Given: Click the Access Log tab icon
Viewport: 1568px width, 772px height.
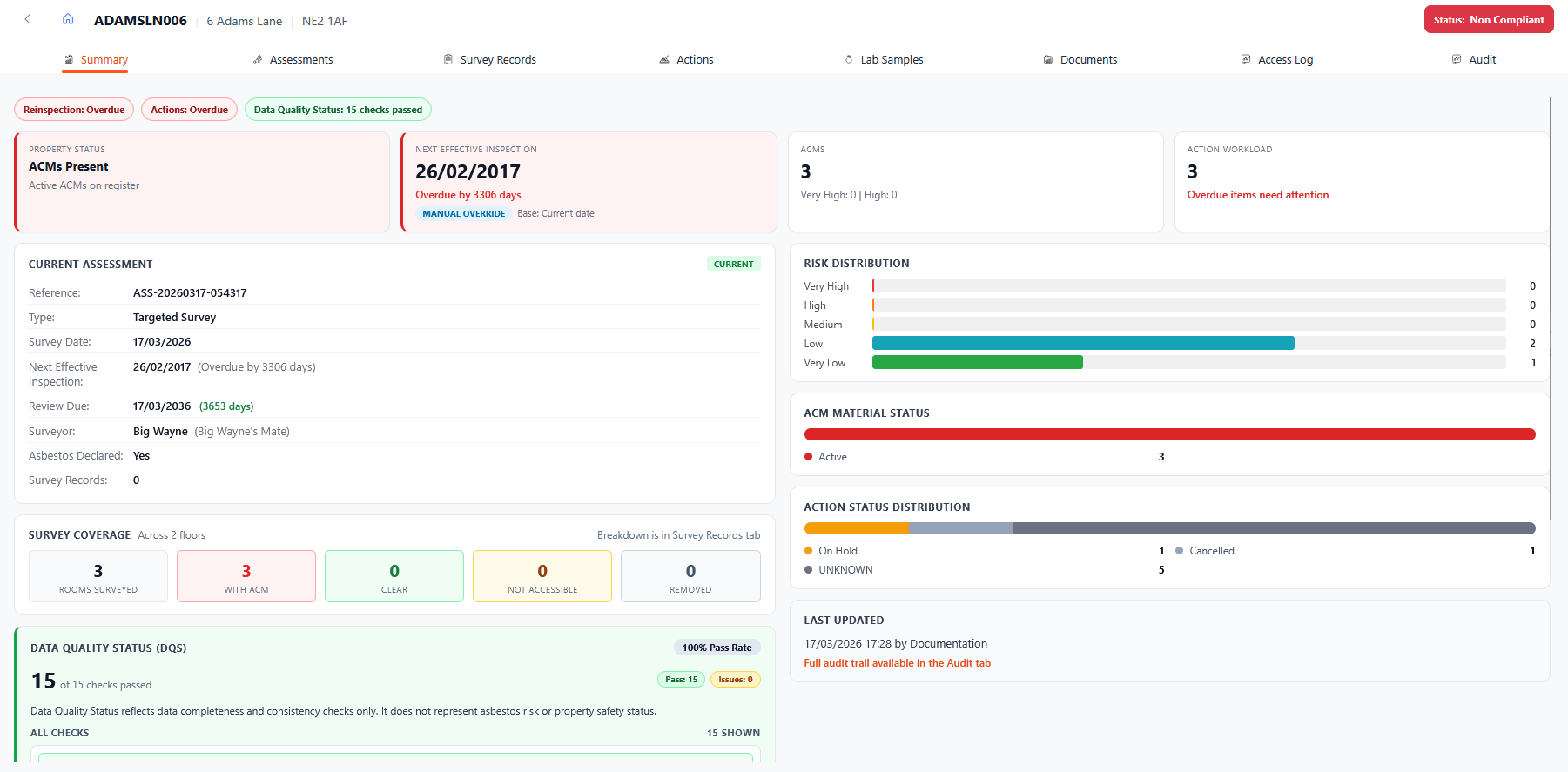Looking at the screenshot, I should pyautogui.click(x=1246, y=59).
